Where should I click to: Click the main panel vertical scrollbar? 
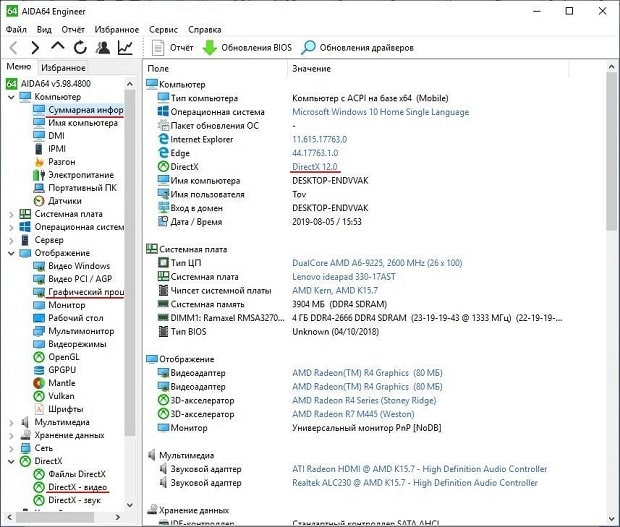point(611,152)
